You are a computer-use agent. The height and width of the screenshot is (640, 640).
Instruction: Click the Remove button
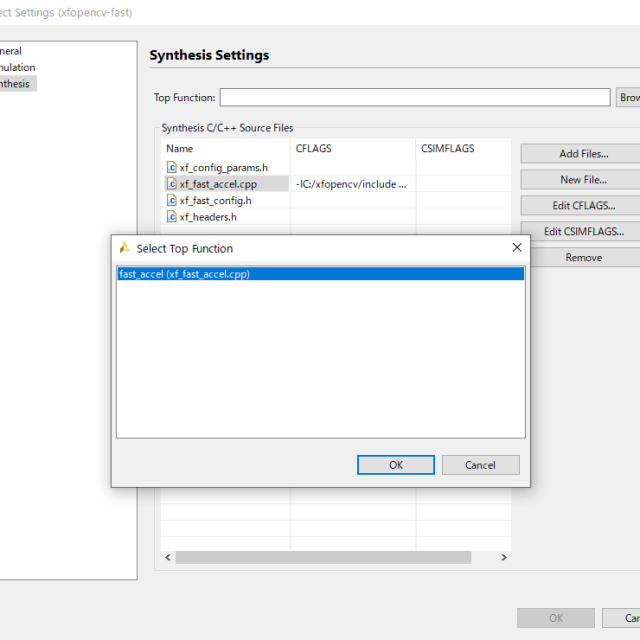583,257
